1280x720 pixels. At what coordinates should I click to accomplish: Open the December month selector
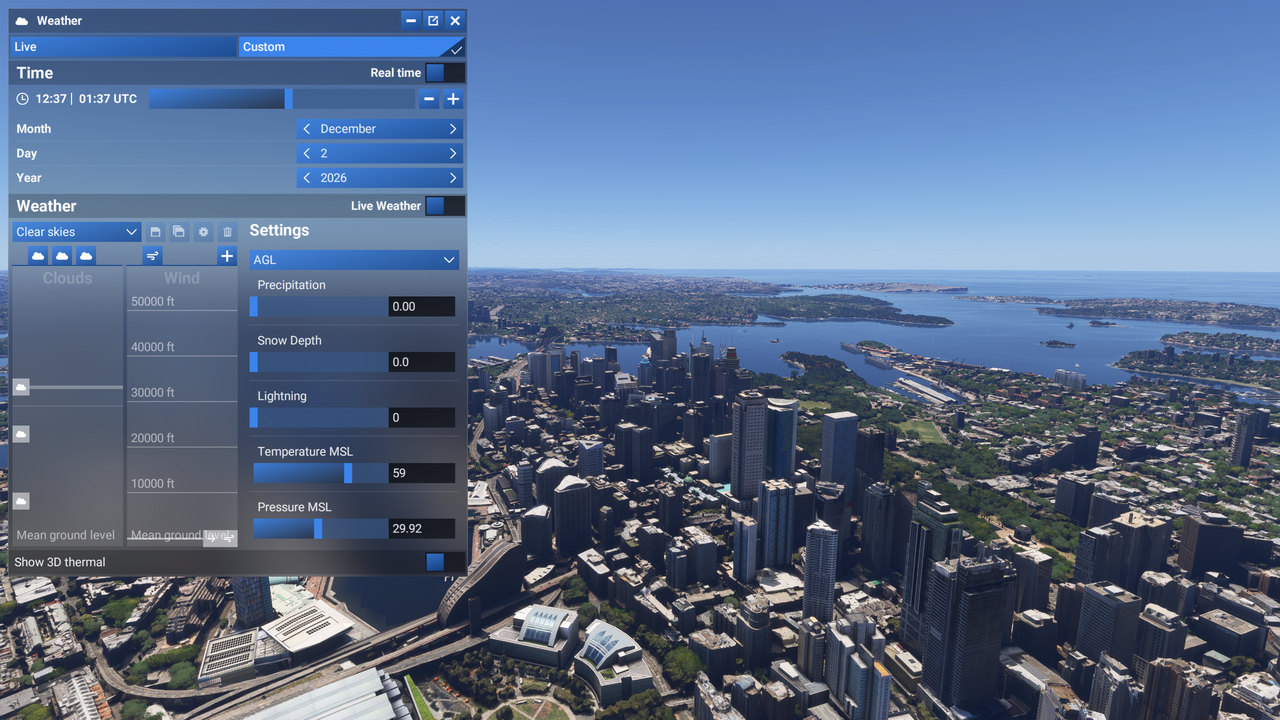tap(380, 129)
